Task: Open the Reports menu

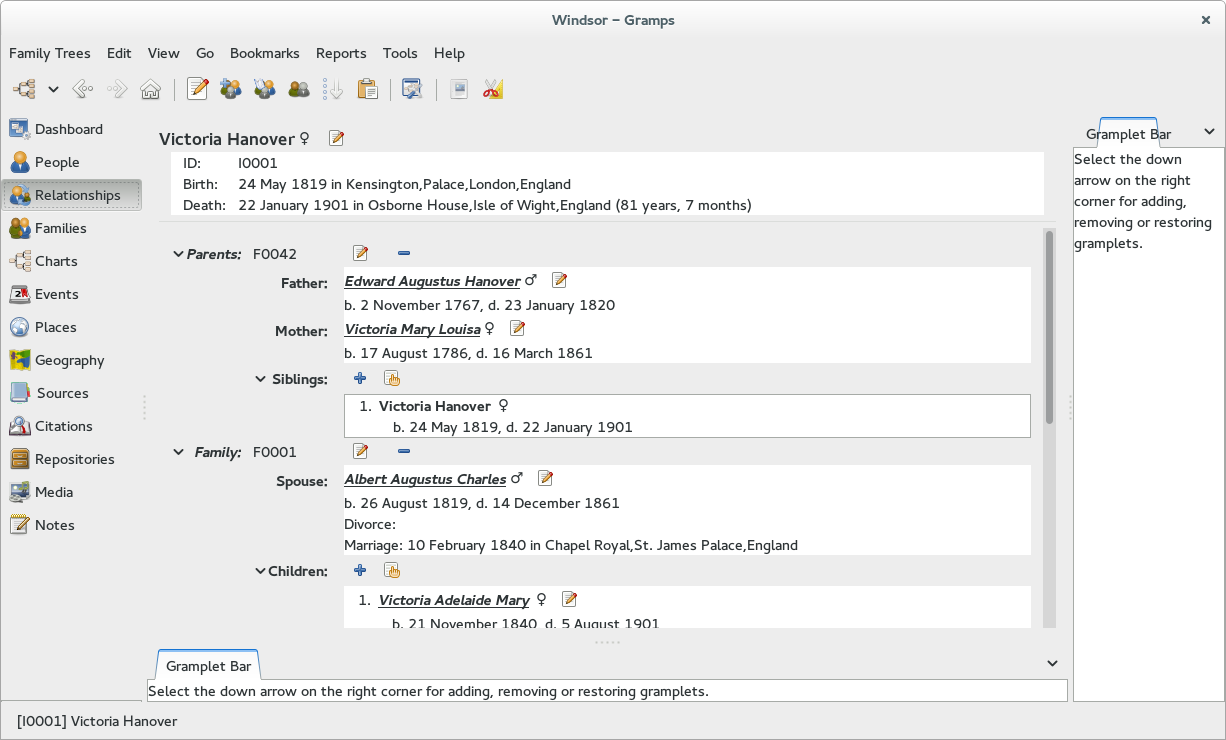Action: [341, 53]
